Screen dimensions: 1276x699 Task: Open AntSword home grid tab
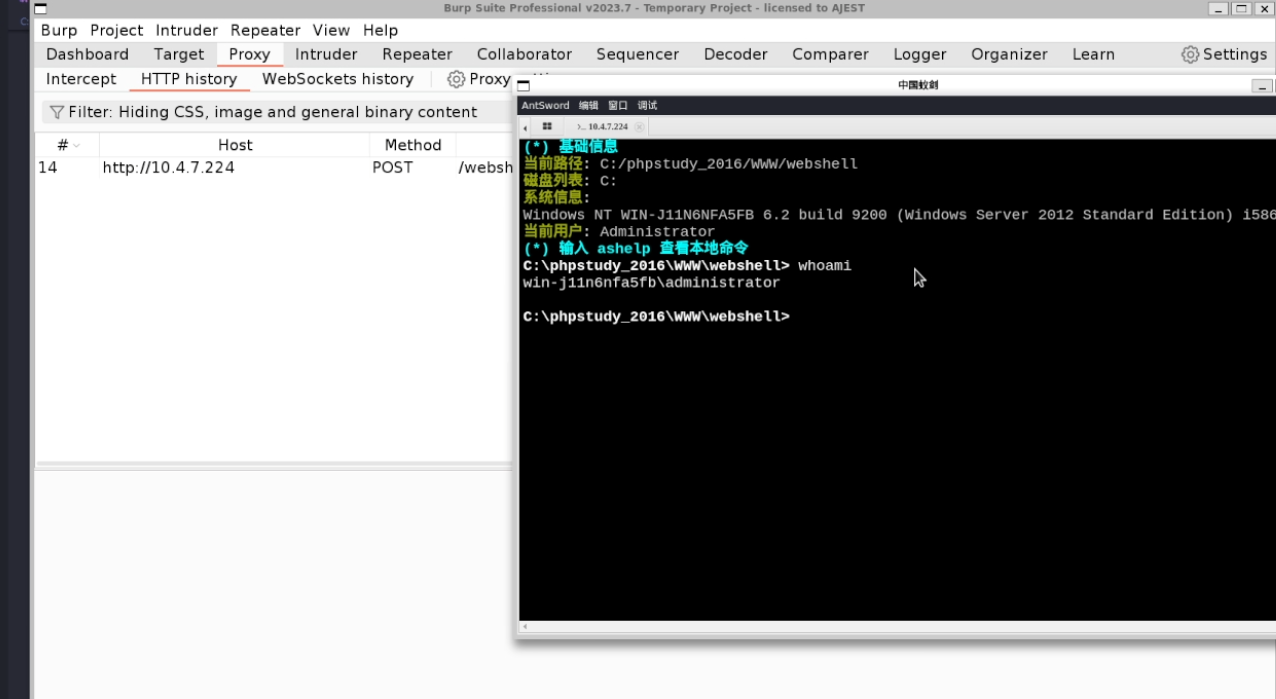pyautogui.click(x=547, y=127)
